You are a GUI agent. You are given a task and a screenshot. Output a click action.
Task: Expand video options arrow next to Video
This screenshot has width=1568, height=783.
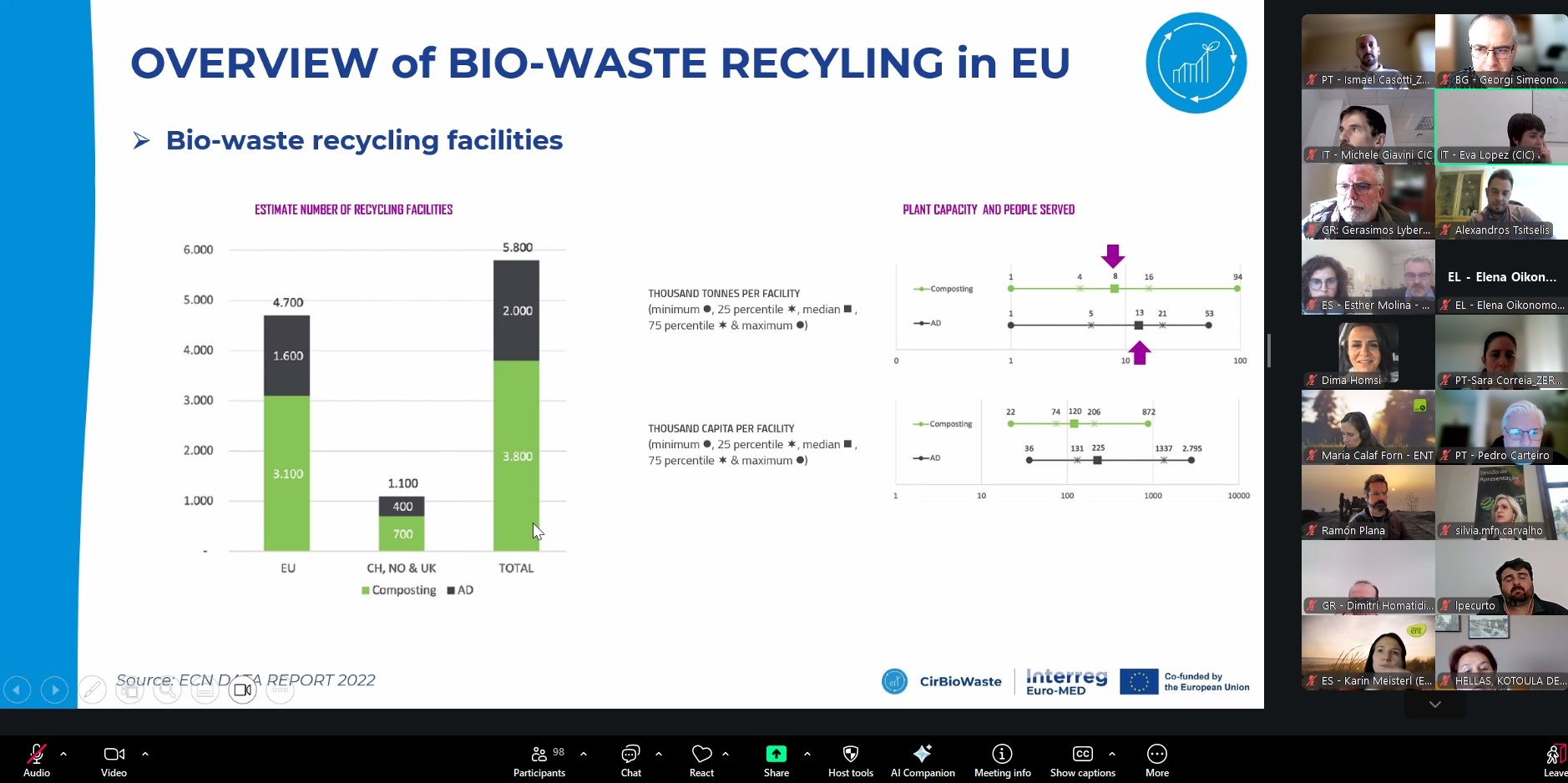point(145,754)
